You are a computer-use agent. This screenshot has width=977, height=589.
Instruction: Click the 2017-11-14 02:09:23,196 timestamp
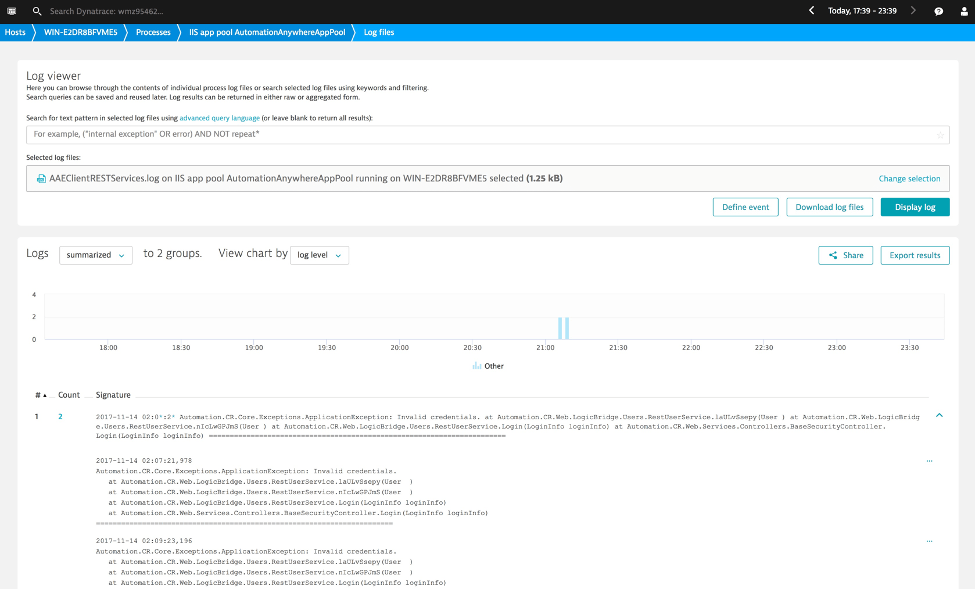(144, 540)
